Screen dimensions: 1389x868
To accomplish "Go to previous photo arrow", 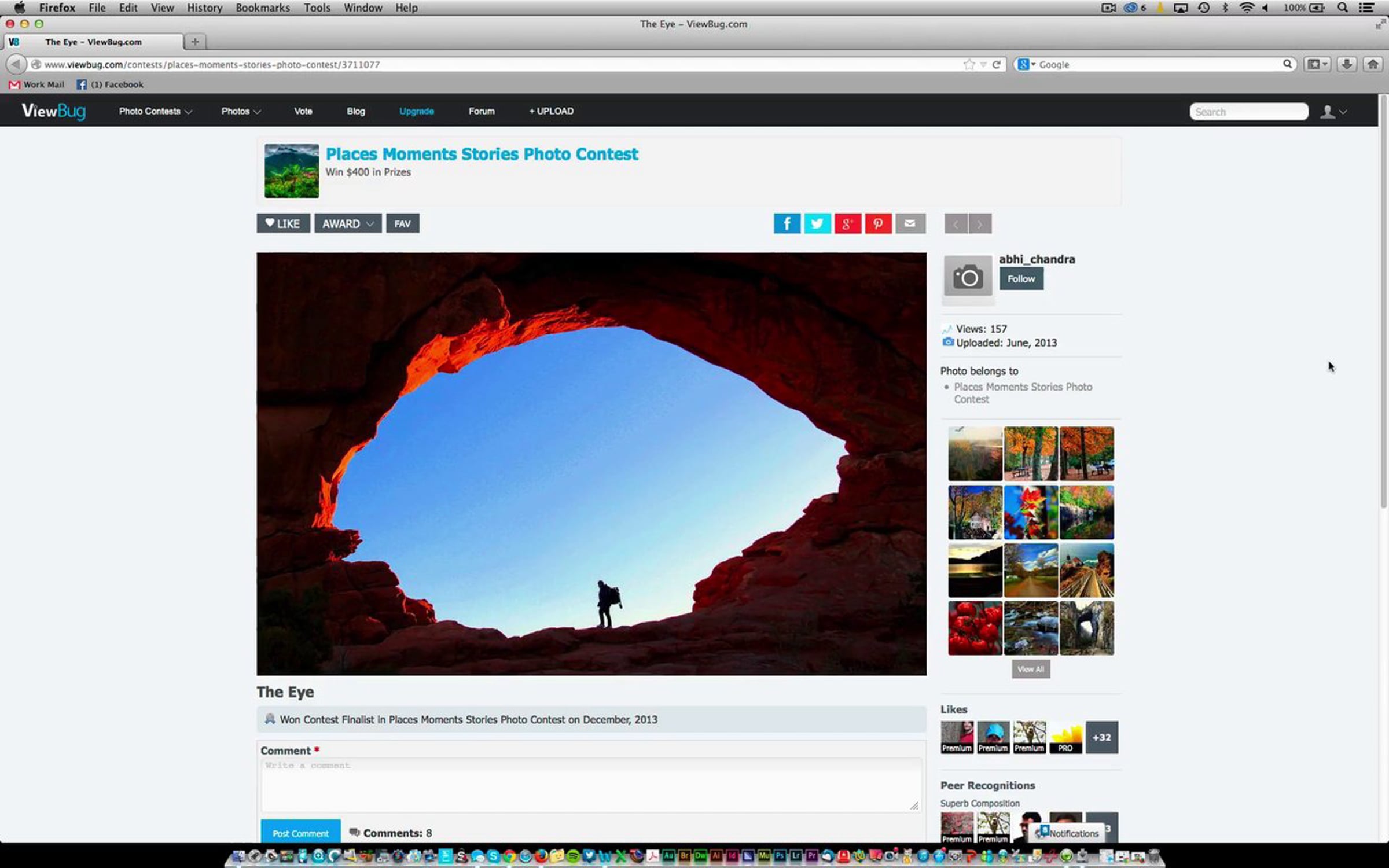I will coord(956,224).
